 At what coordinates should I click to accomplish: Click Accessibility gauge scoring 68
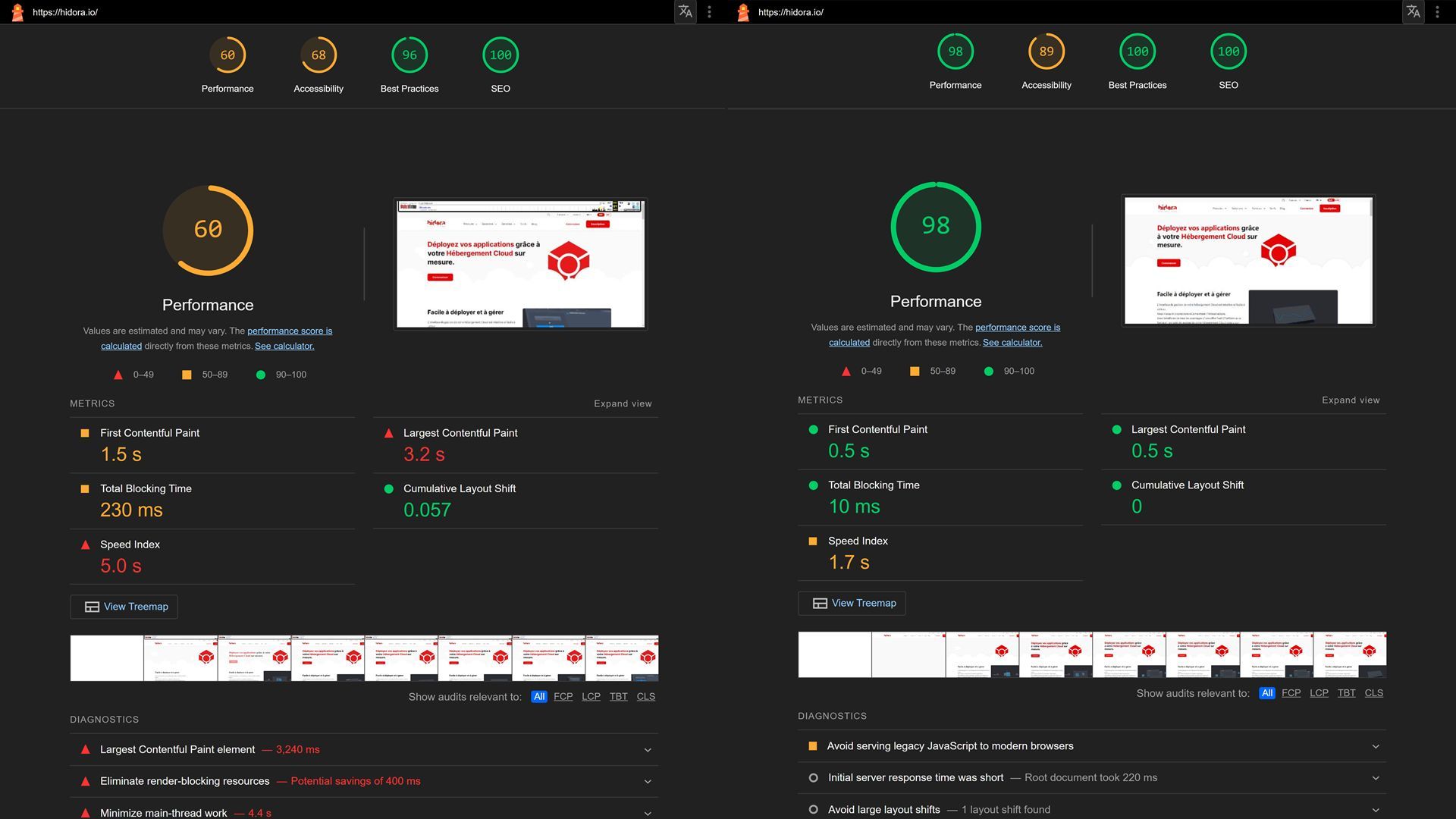coord(318,55)
